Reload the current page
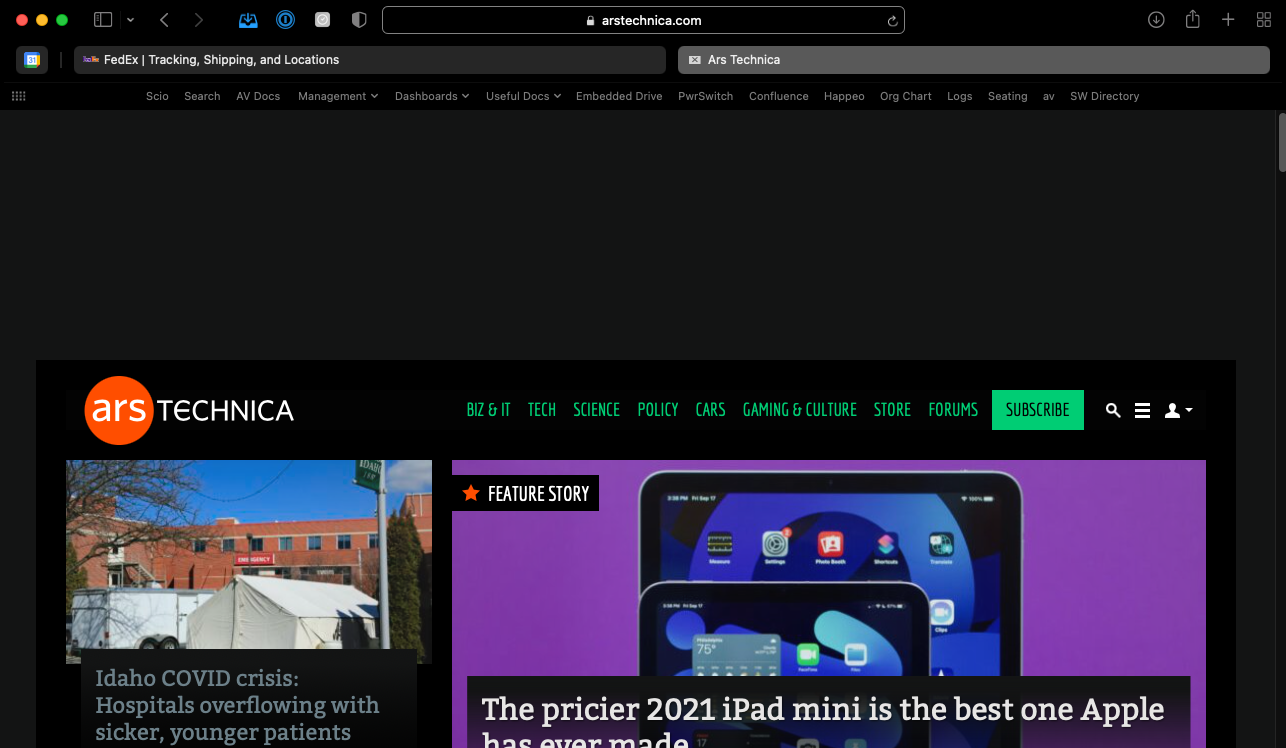This screenshot has width=1286, height=748. (x=892, y=20)
